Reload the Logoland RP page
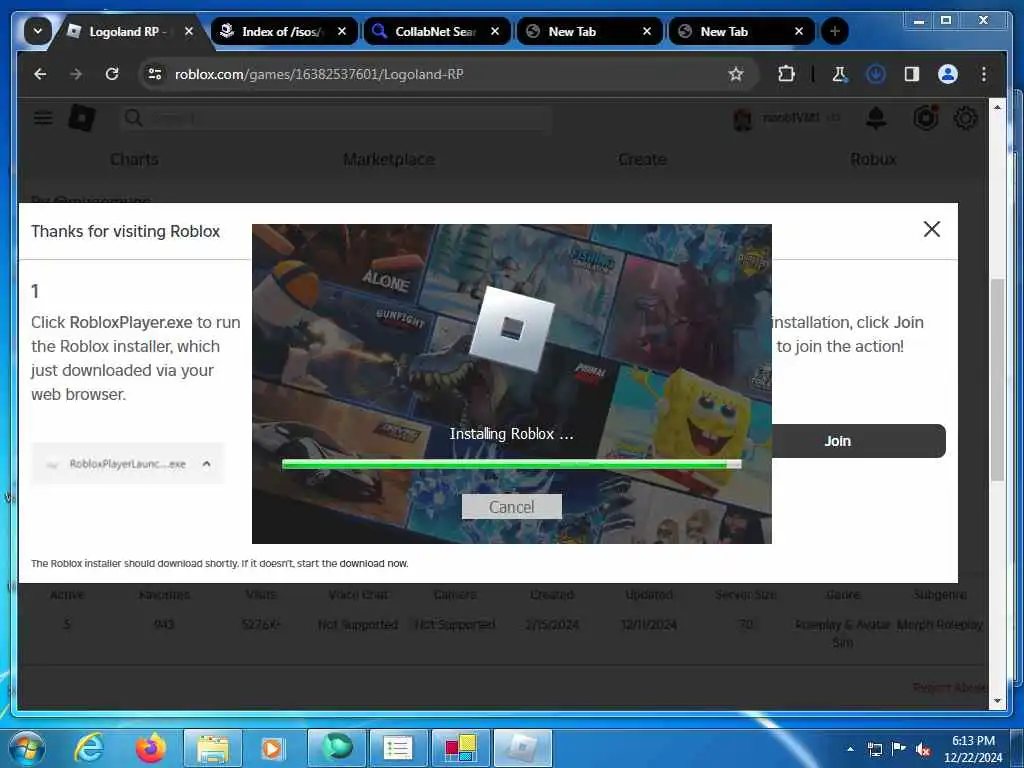 coord(112,74)
